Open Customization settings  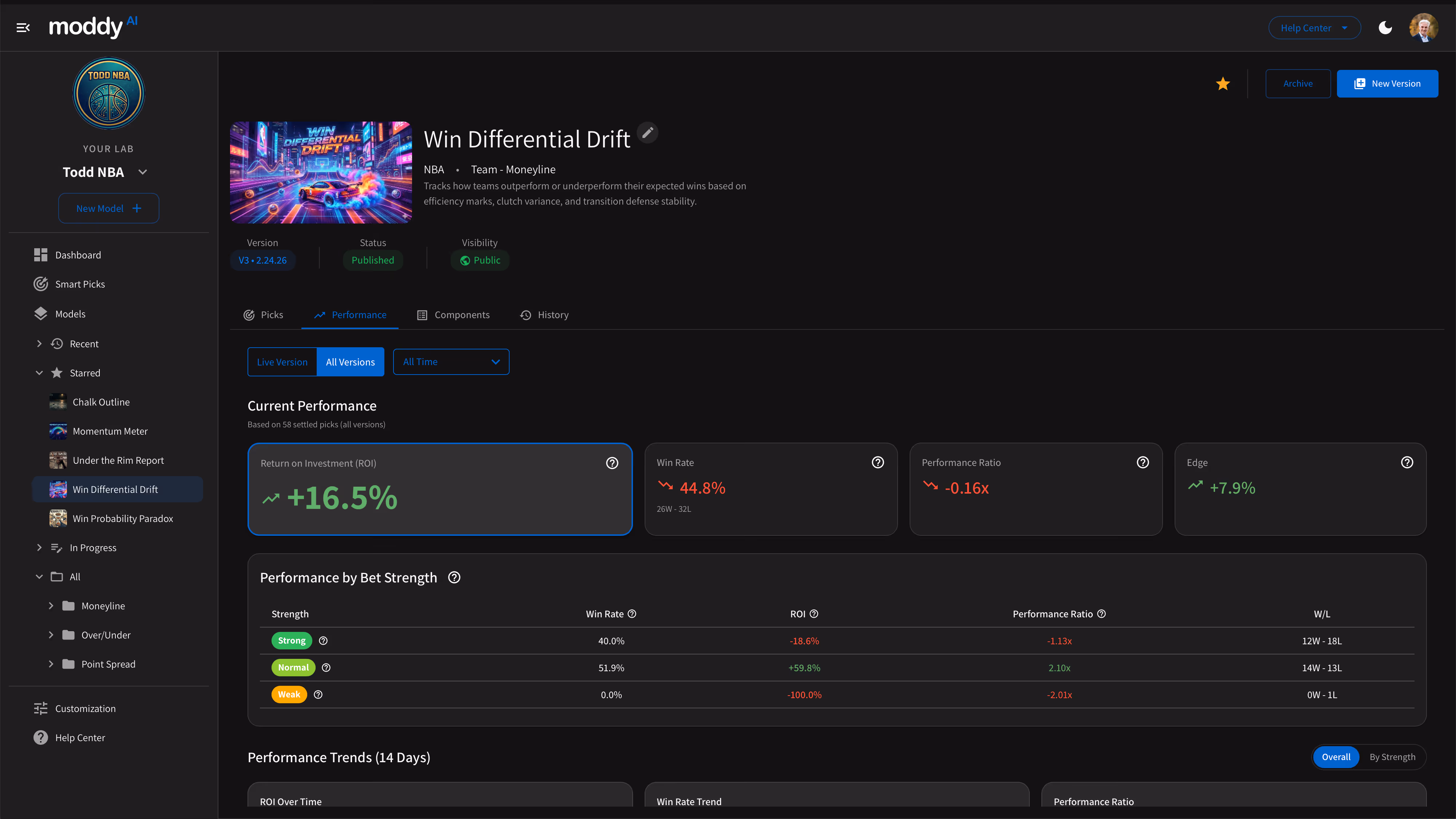[85, 708]
